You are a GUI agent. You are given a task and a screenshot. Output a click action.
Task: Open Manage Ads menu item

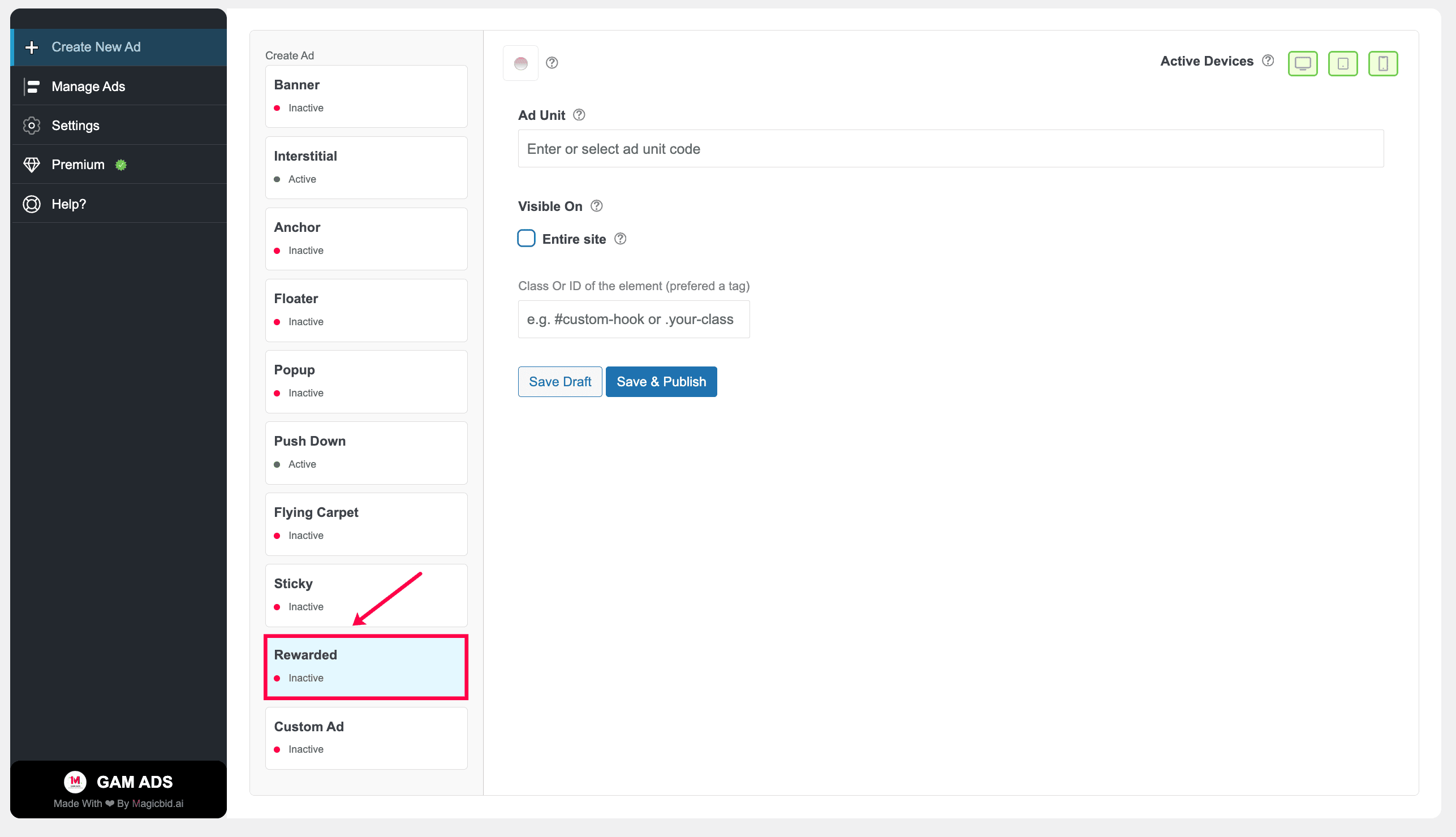click(119, 87)
